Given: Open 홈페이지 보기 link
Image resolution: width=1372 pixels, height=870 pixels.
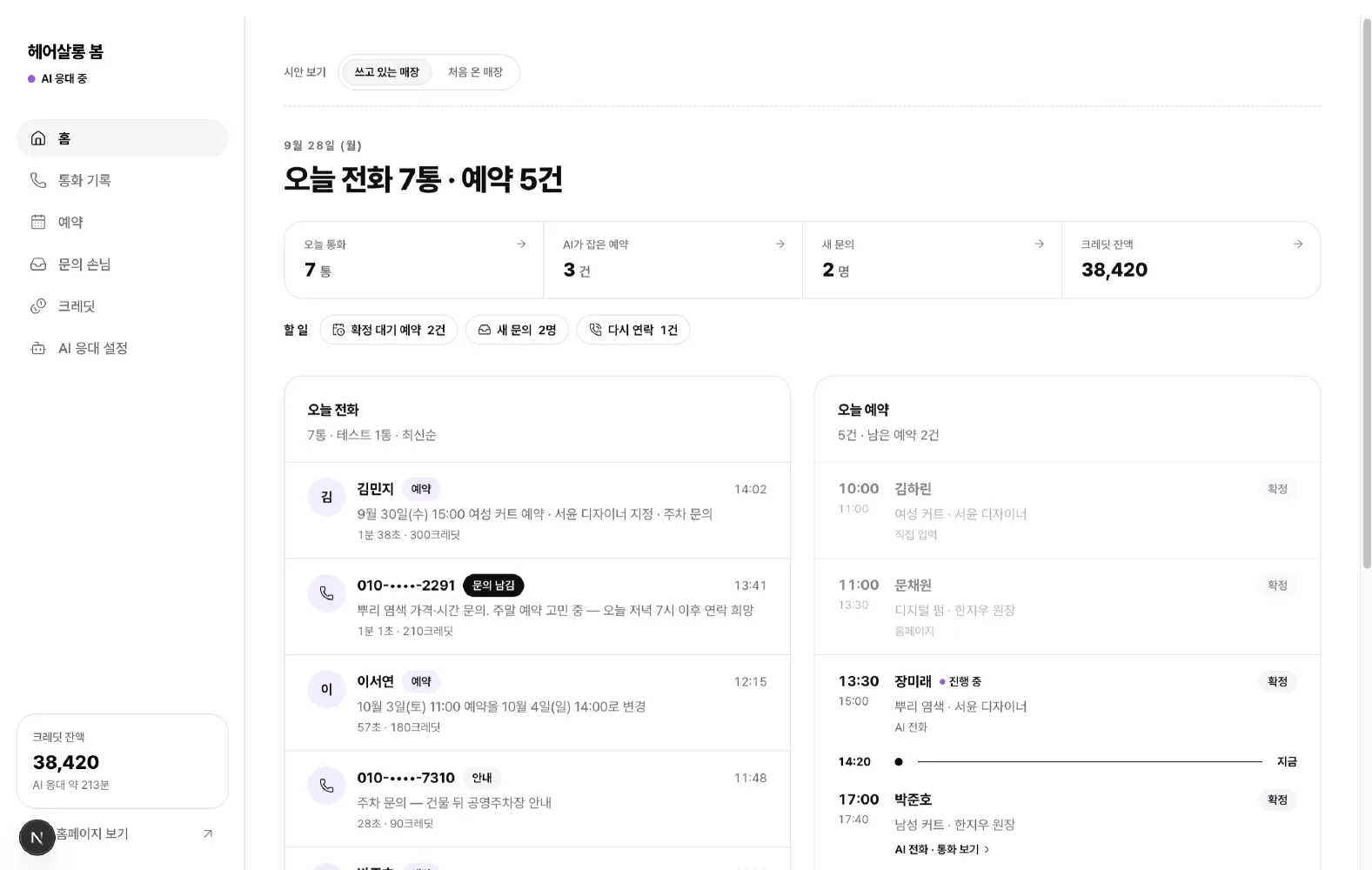Looking at the screenshot, I should [x=123, y=833].
